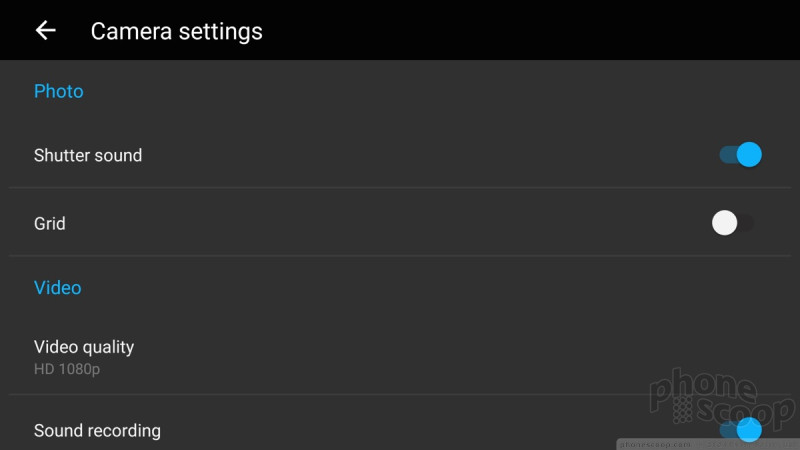800x450 pixels.
Task: Click the dark track of Shutter sound switch
Action: click(x=728, y=155)
